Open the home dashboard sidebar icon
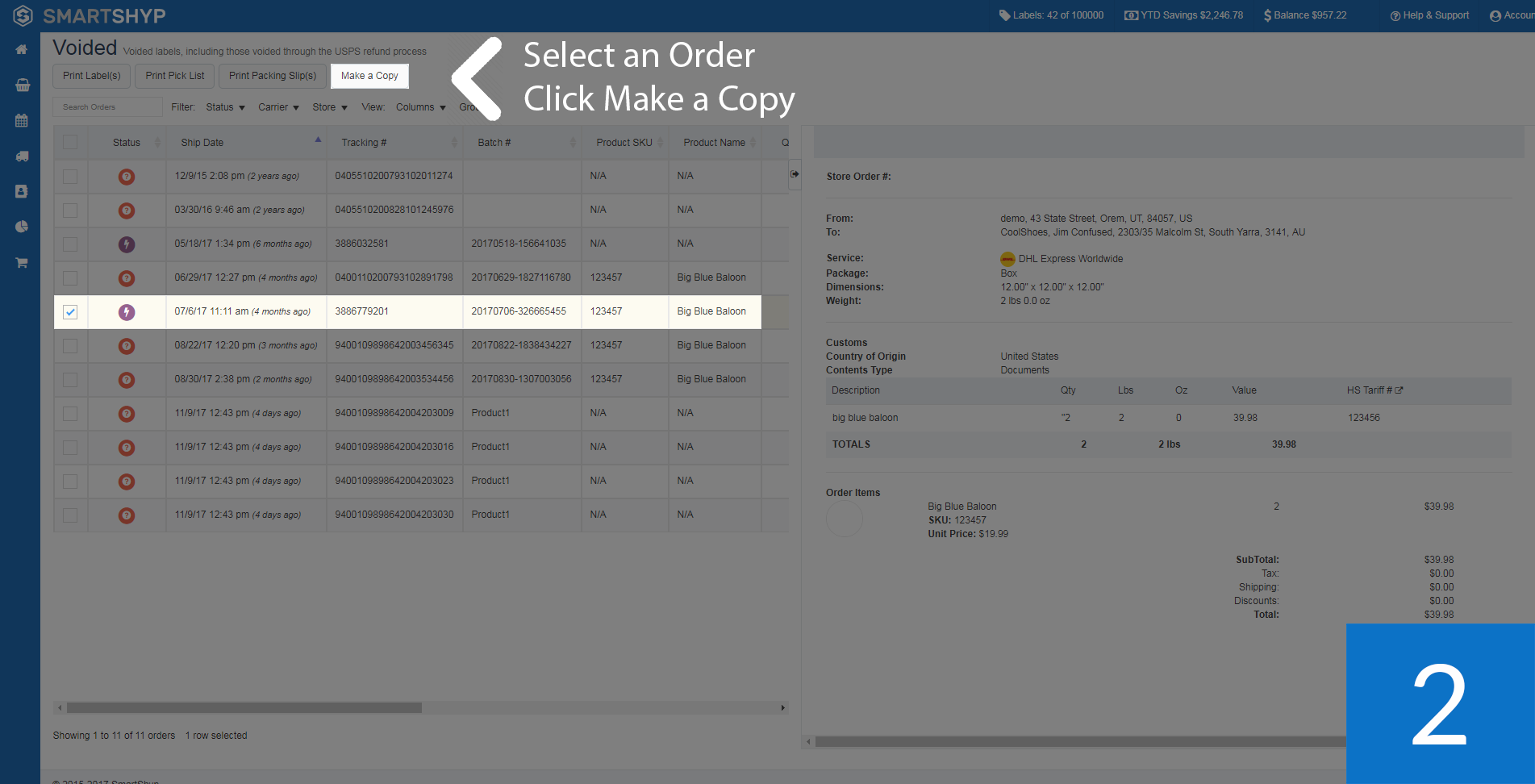The height and width of the screenshot is (784, 1535). tap(22, 50)
